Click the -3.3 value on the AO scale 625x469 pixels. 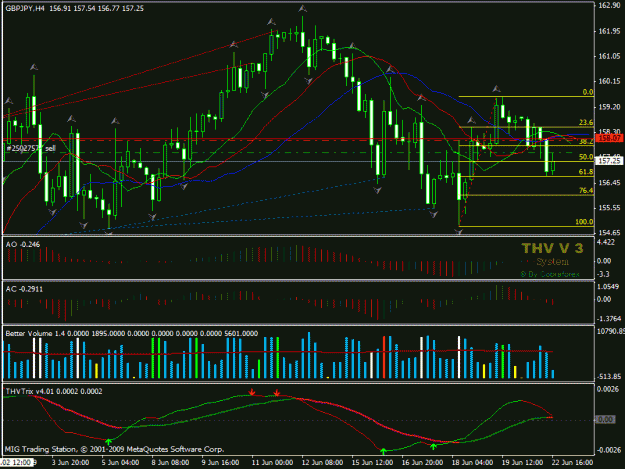point(603,274)
